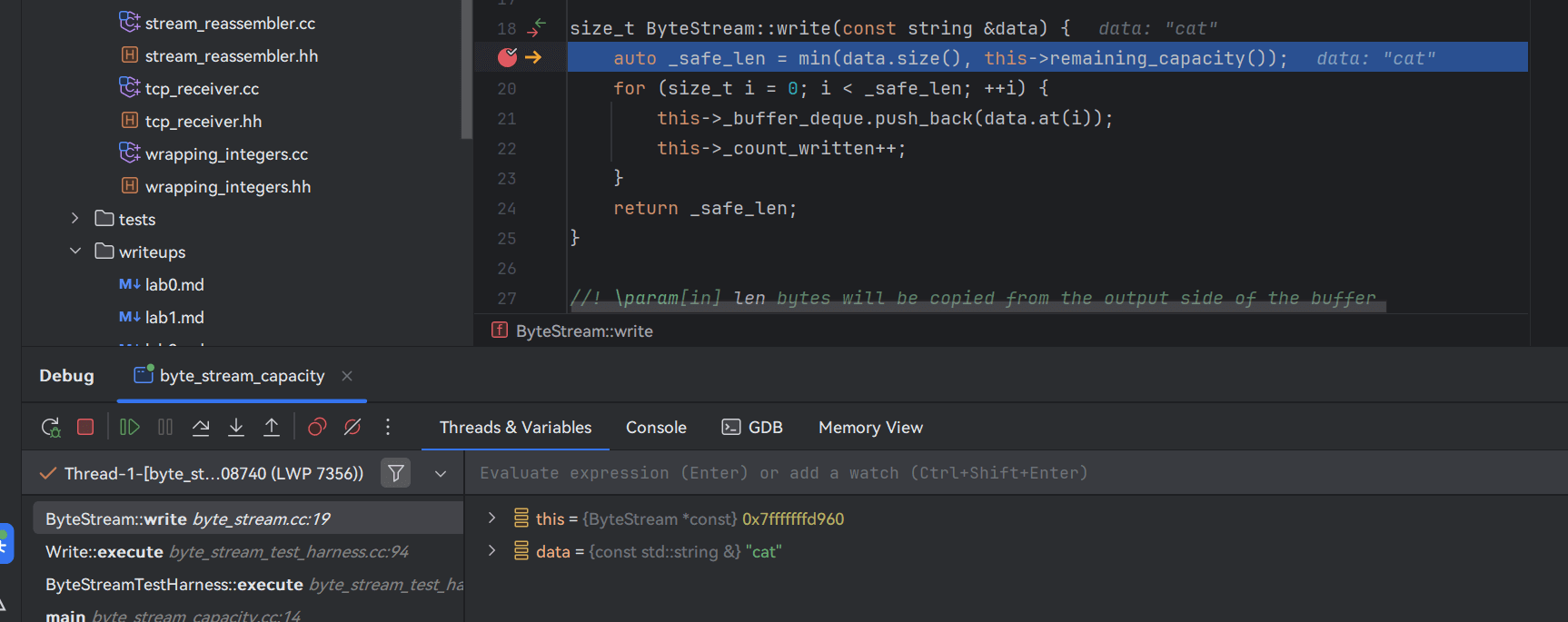Stop the debug session
1568x622 pixels.
(x=85, y=427)
